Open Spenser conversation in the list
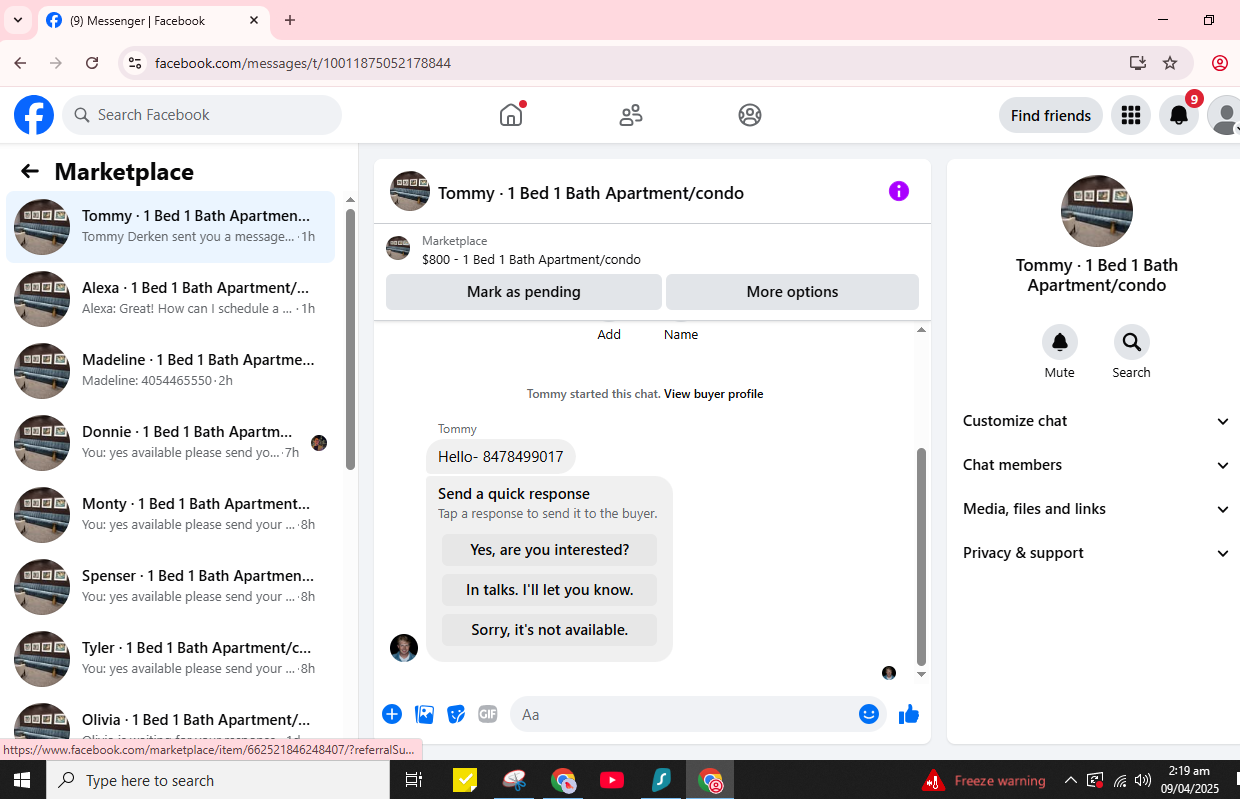This screenshot has height=799, width=1240. 171,587
